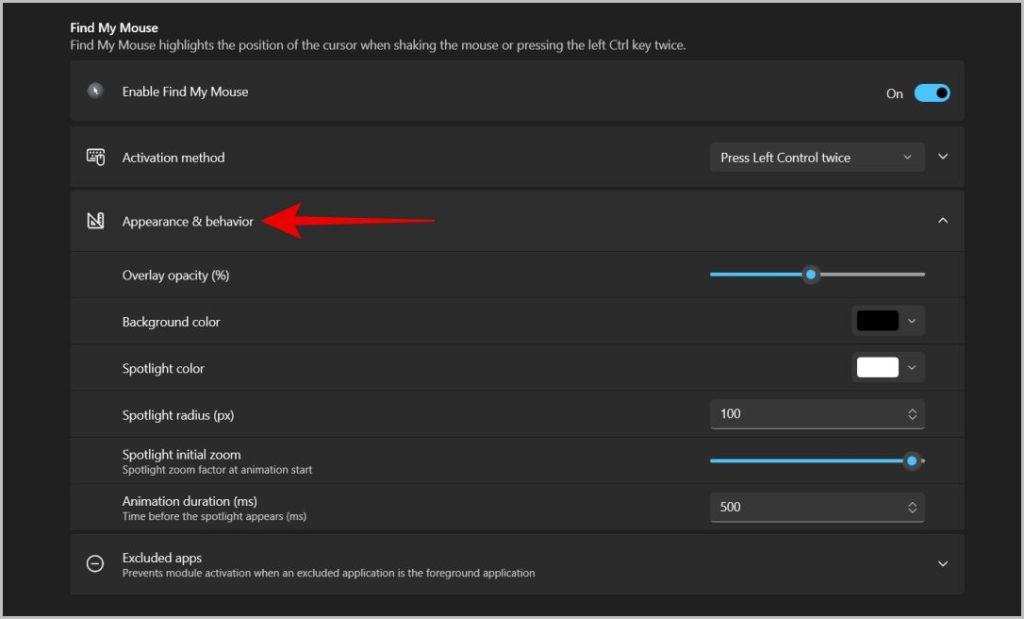Screen dimensions: 1024x619
Task: Turn off Enable Find My Mouse toggle
Action: click(931, 93)
